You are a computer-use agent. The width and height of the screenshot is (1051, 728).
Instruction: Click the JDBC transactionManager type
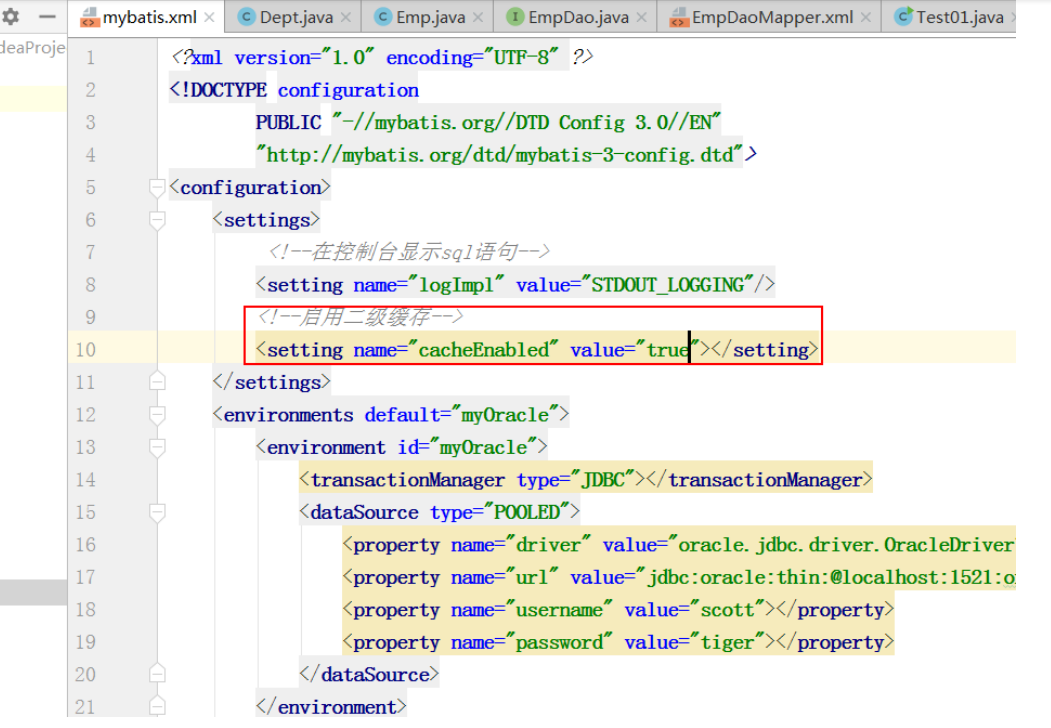603,480
